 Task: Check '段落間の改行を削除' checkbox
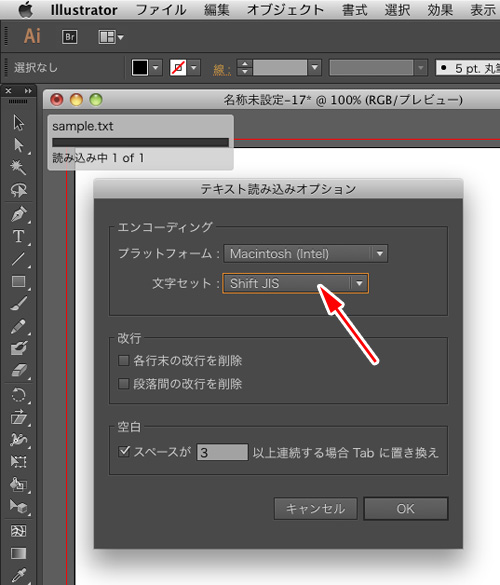[123, 384]
